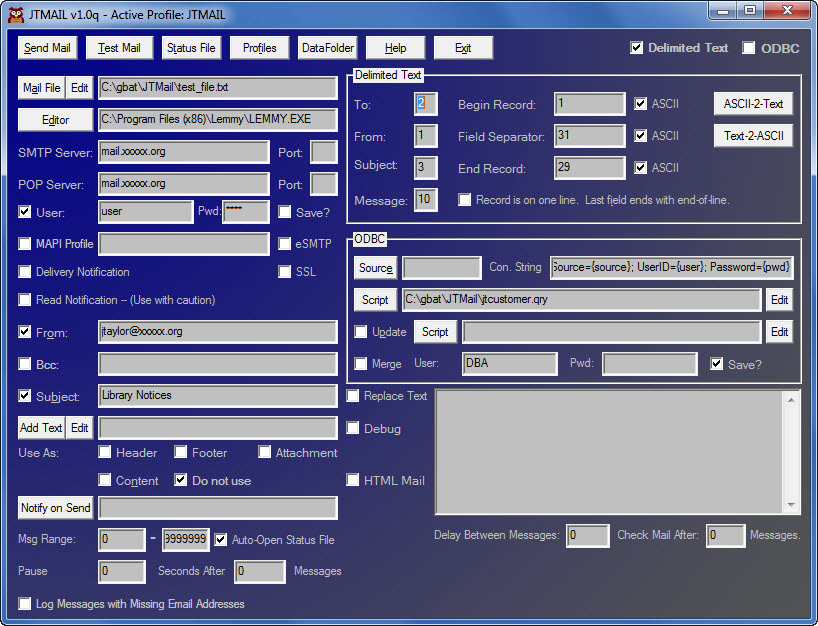Enable the Debug checkbox

point(353,428)
